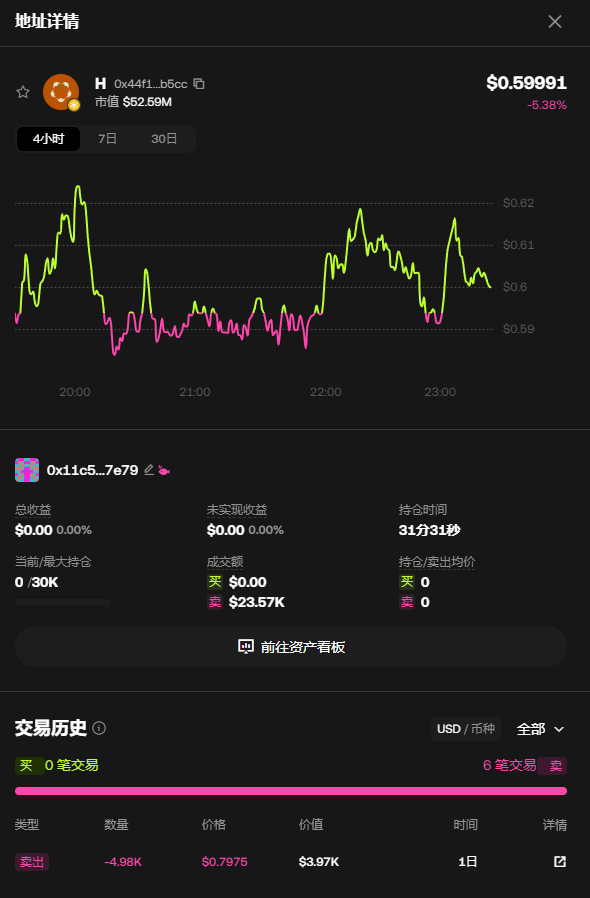
Task: Click the holdings progress bar under 0 /30K
Action: click(x=63, y=602)
